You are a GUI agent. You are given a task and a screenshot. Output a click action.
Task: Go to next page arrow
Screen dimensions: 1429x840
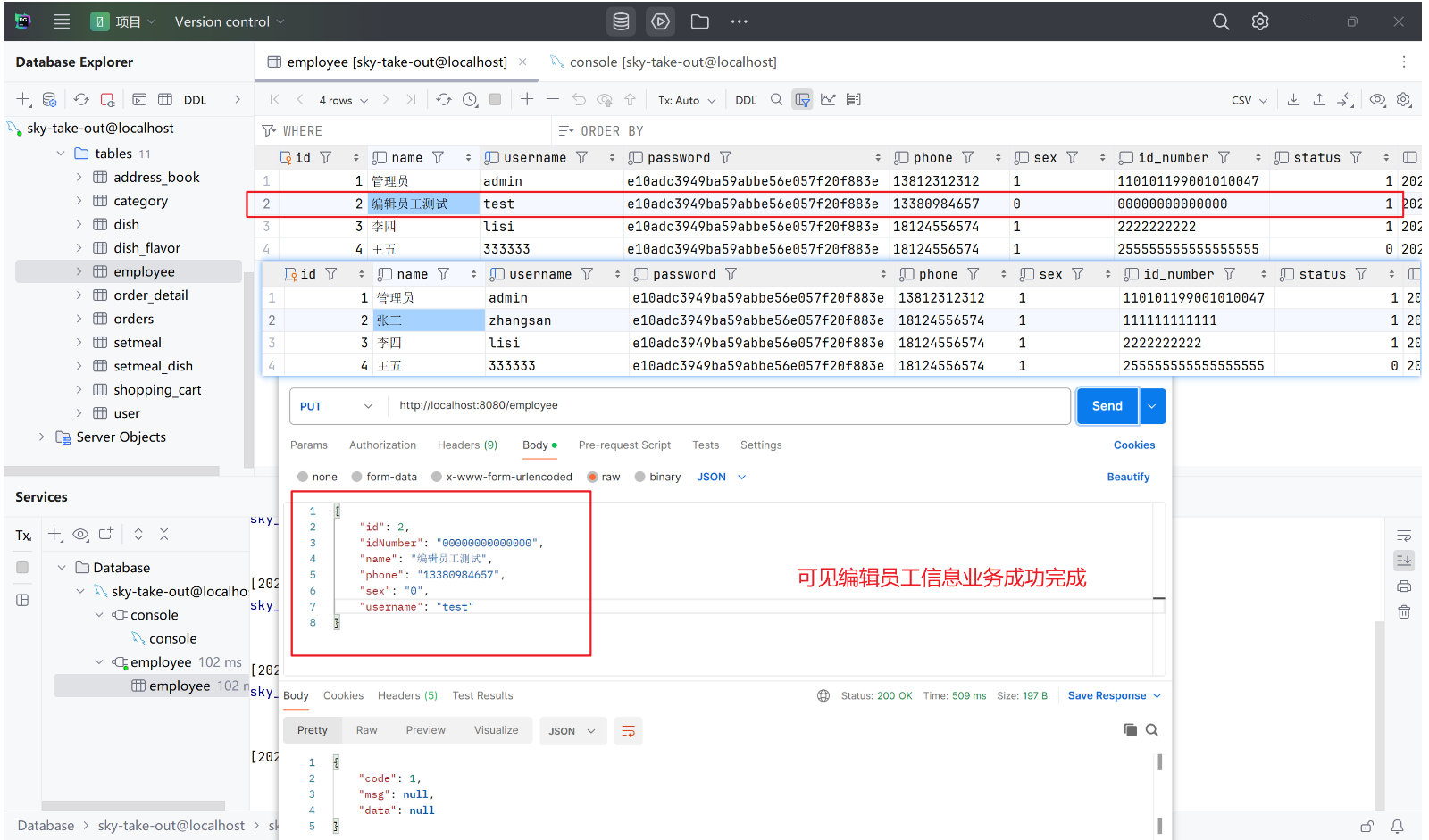pos(386,99)
